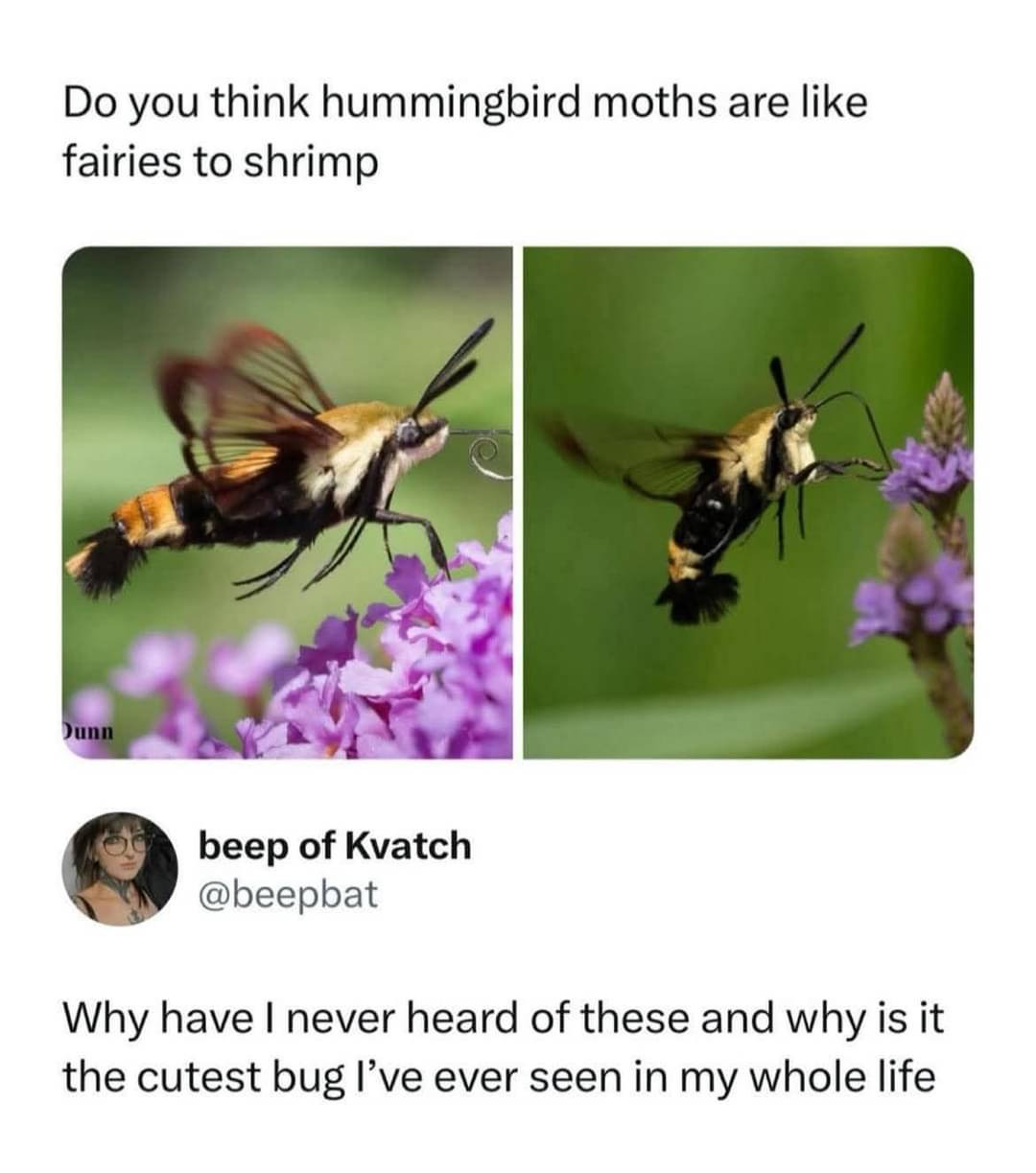
Task: Open the right hummingbird moth photo
Action: pos(748,502)
